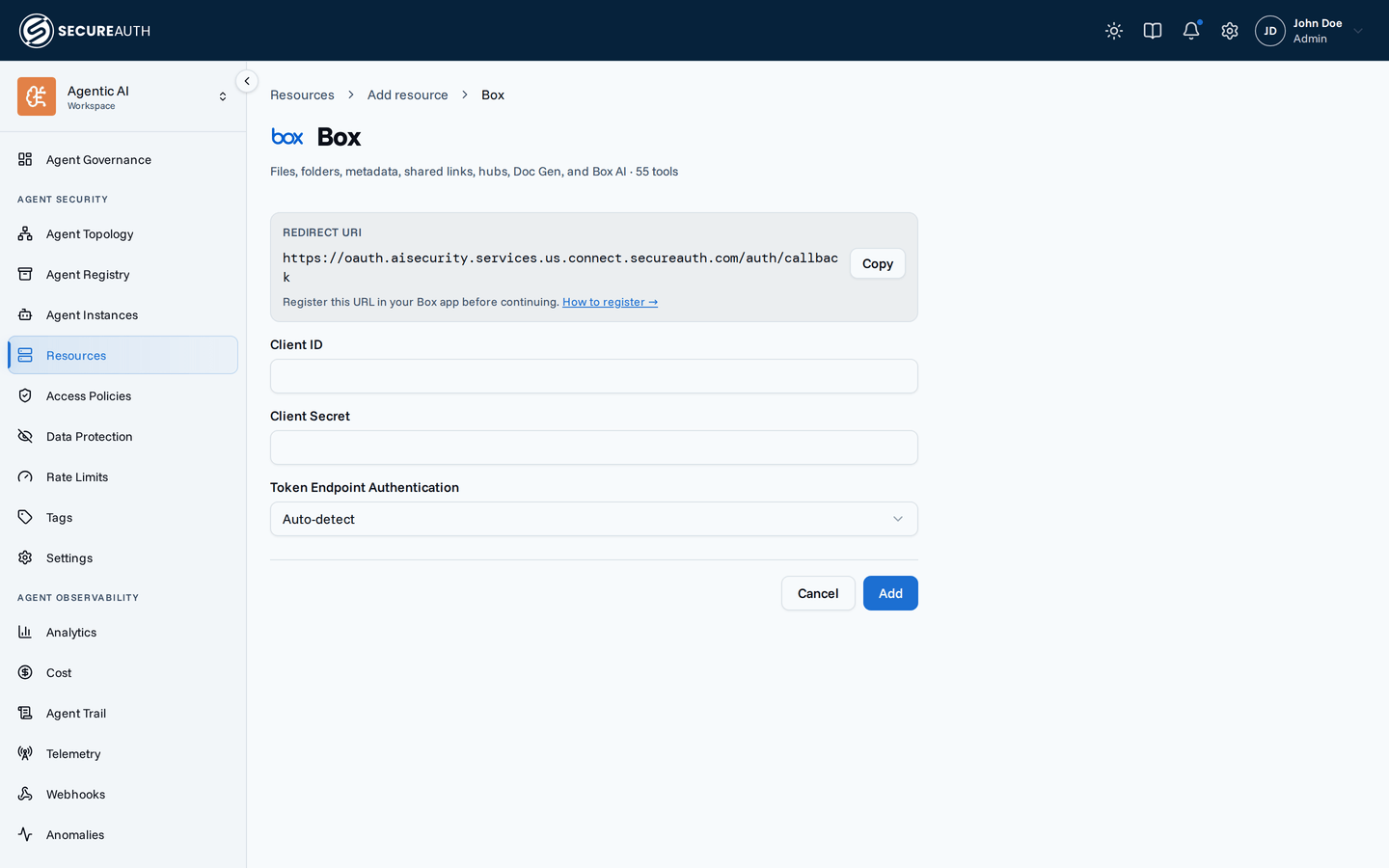Click the Resources server icon
The width and height of the screenshot is (1389, 868).
pos(25,355)
